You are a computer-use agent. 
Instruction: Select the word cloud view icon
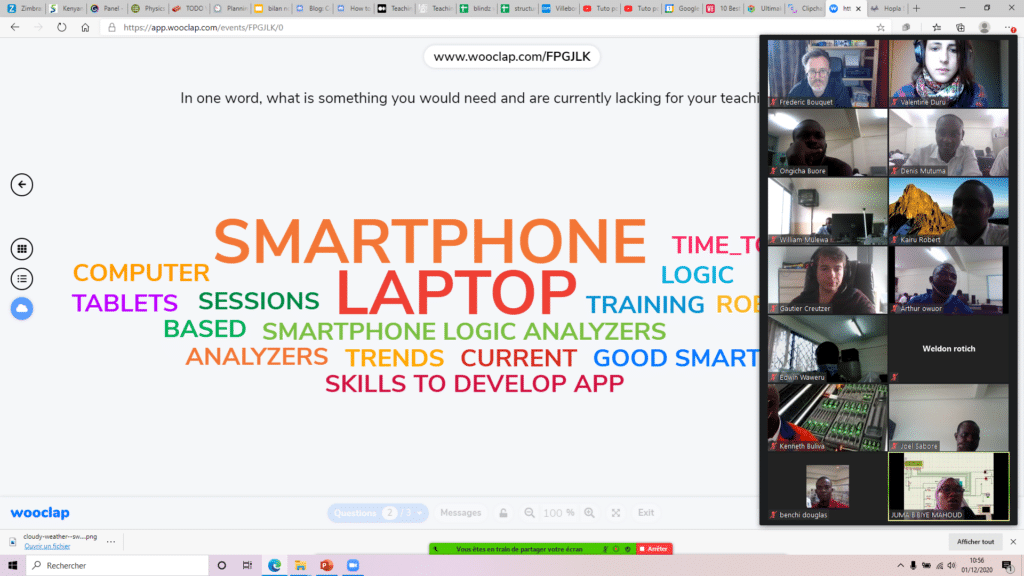[x=22, y=309]
